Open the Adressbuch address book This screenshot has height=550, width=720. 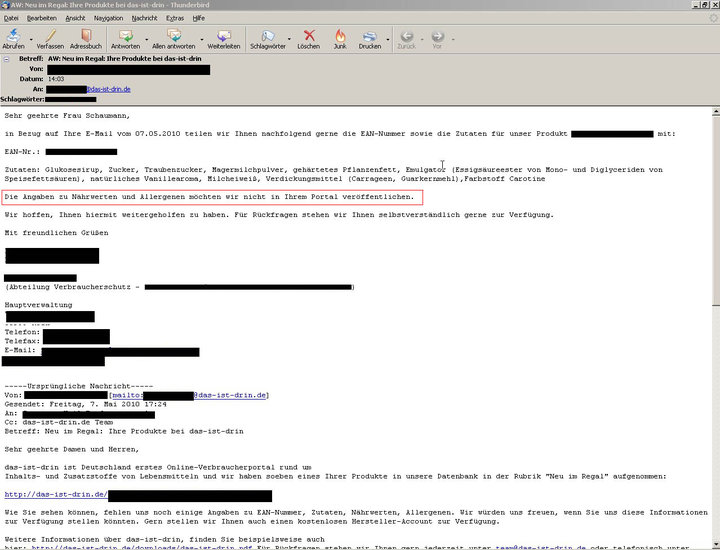click(86, 39)
